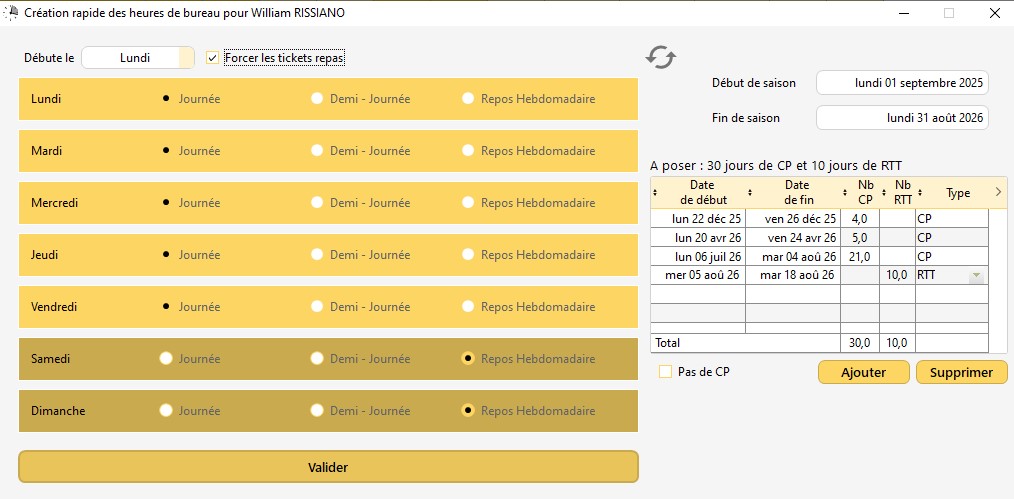
Task: Click the sort arrows on Nb RTT column
Action: (x=884, y=192)
